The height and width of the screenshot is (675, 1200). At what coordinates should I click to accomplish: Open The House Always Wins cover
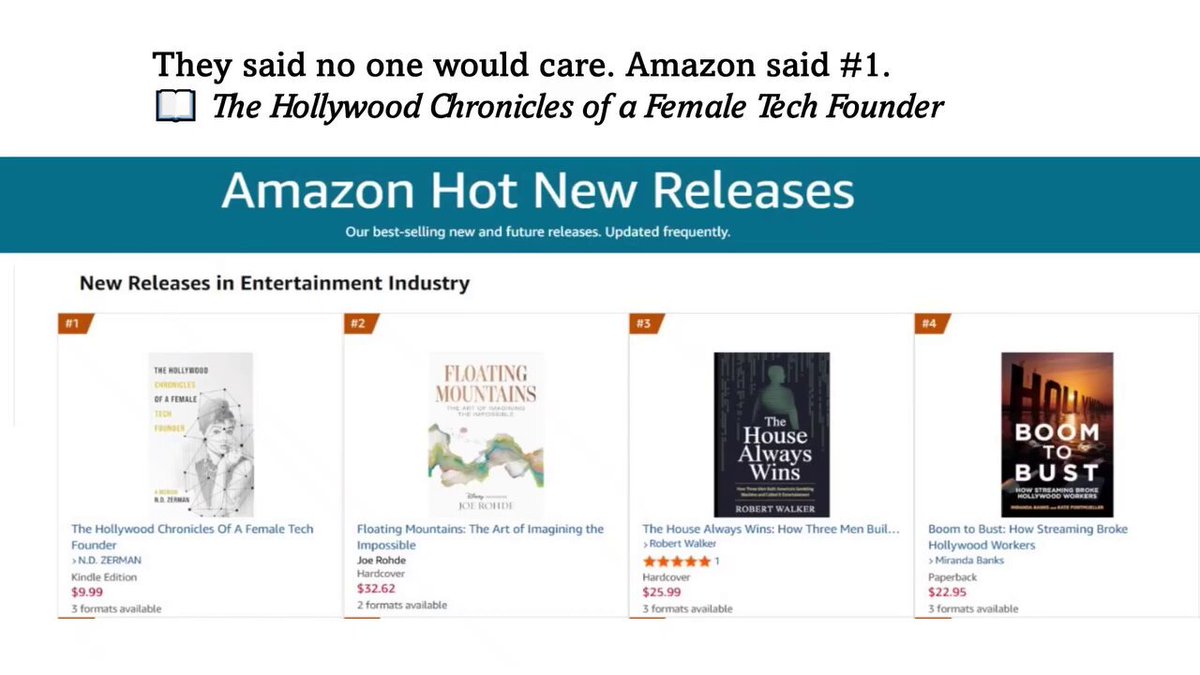770,434
